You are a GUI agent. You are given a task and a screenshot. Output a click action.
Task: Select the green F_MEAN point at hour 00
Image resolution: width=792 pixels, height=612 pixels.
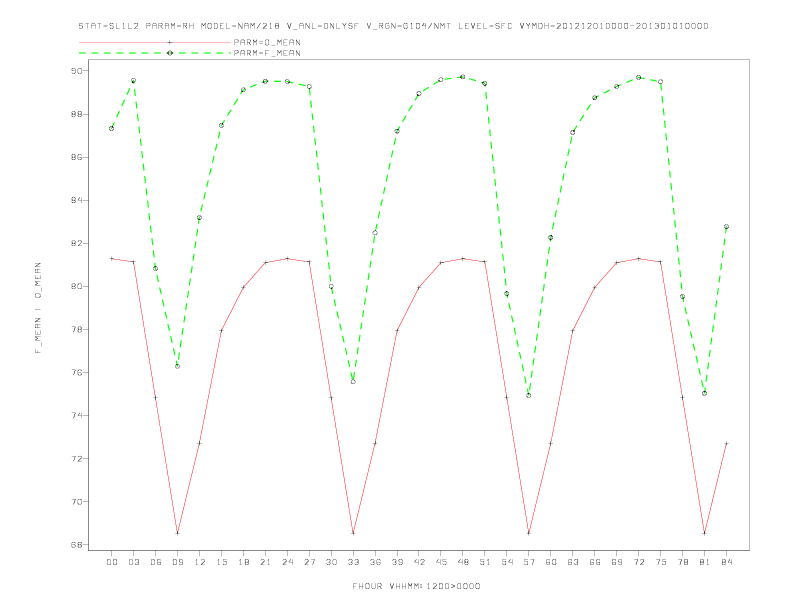[112, 128]
